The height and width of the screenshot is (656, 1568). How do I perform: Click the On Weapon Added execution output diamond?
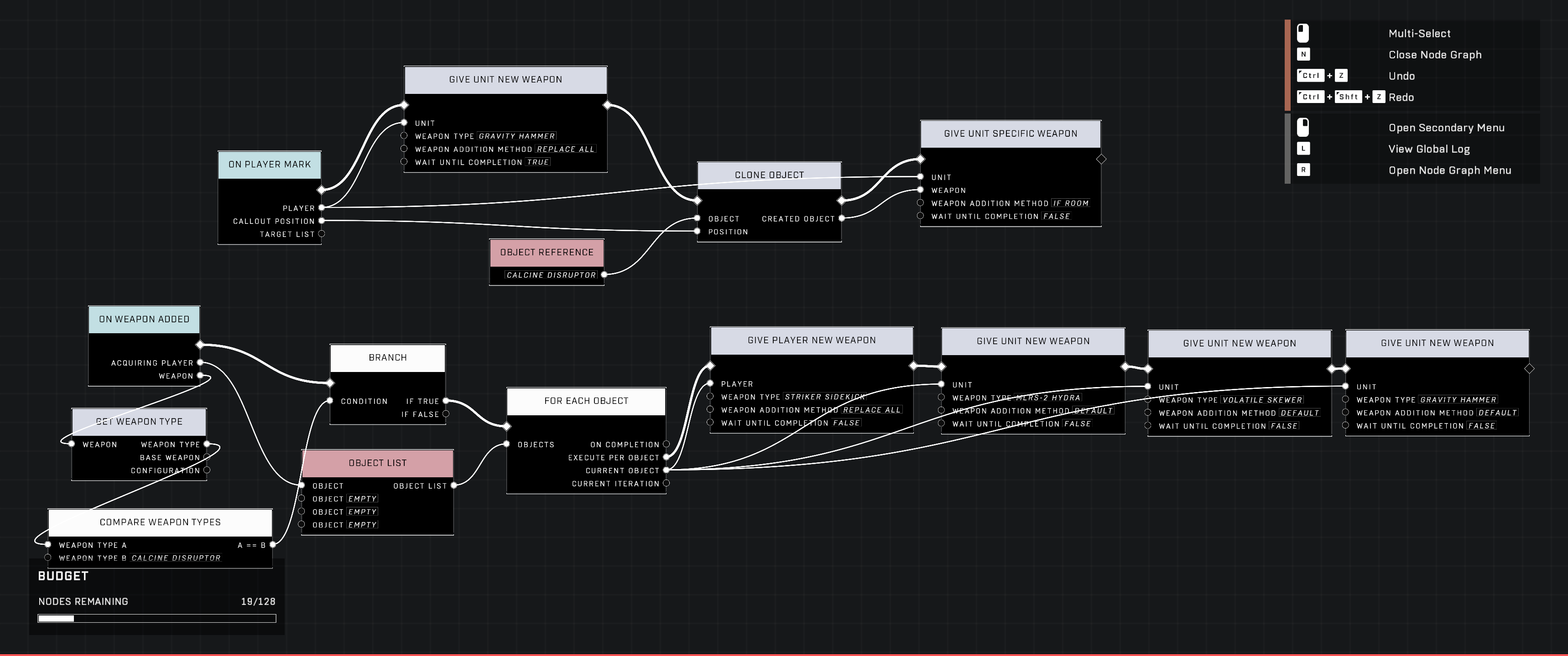[x=200, y=345]
